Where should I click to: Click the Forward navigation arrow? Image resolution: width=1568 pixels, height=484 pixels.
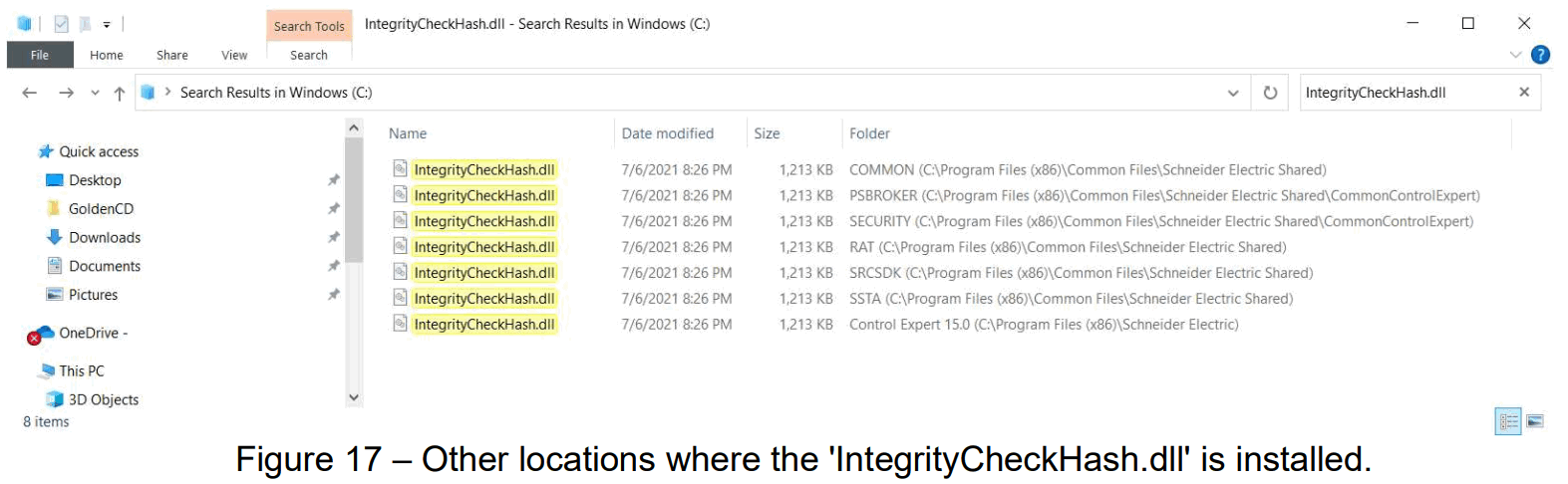[x=66, y=93]
